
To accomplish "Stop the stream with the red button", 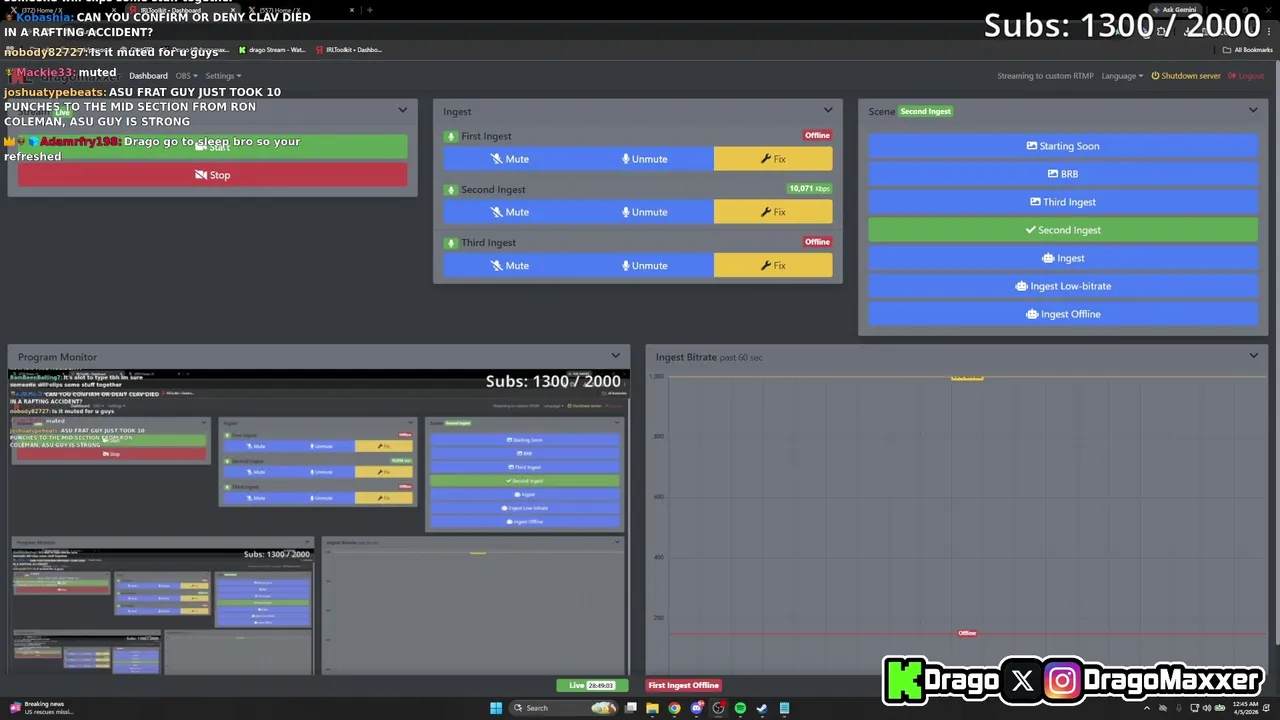I will (x=213, y=175).
